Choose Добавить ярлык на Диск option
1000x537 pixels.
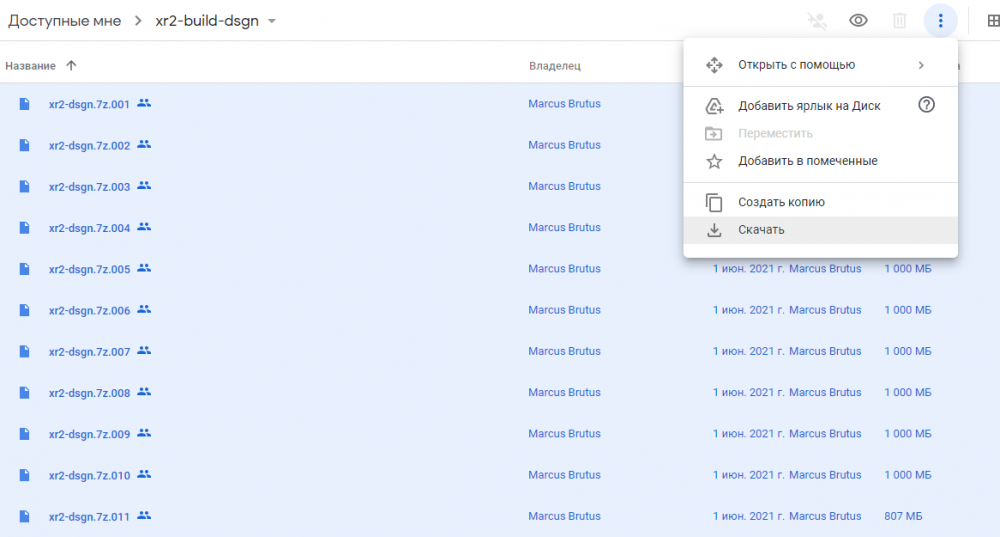coord(809,106)
